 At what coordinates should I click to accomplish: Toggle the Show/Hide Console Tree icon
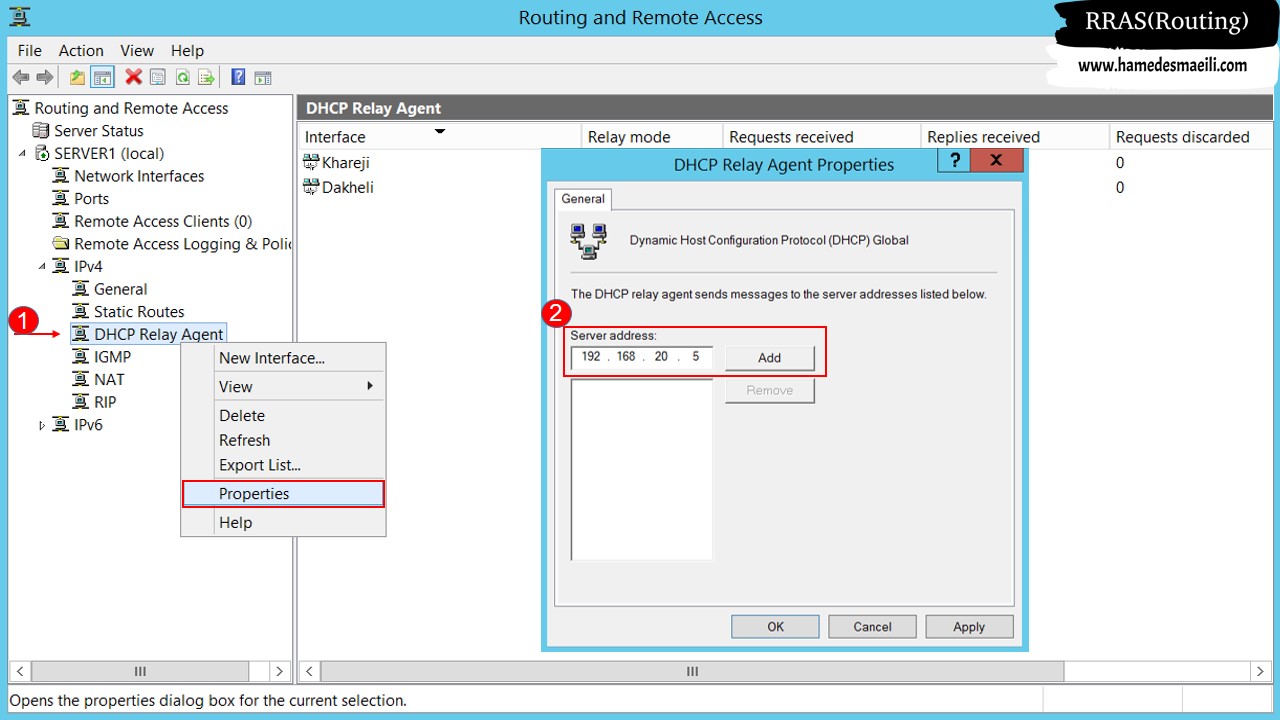tap(102, 77)
